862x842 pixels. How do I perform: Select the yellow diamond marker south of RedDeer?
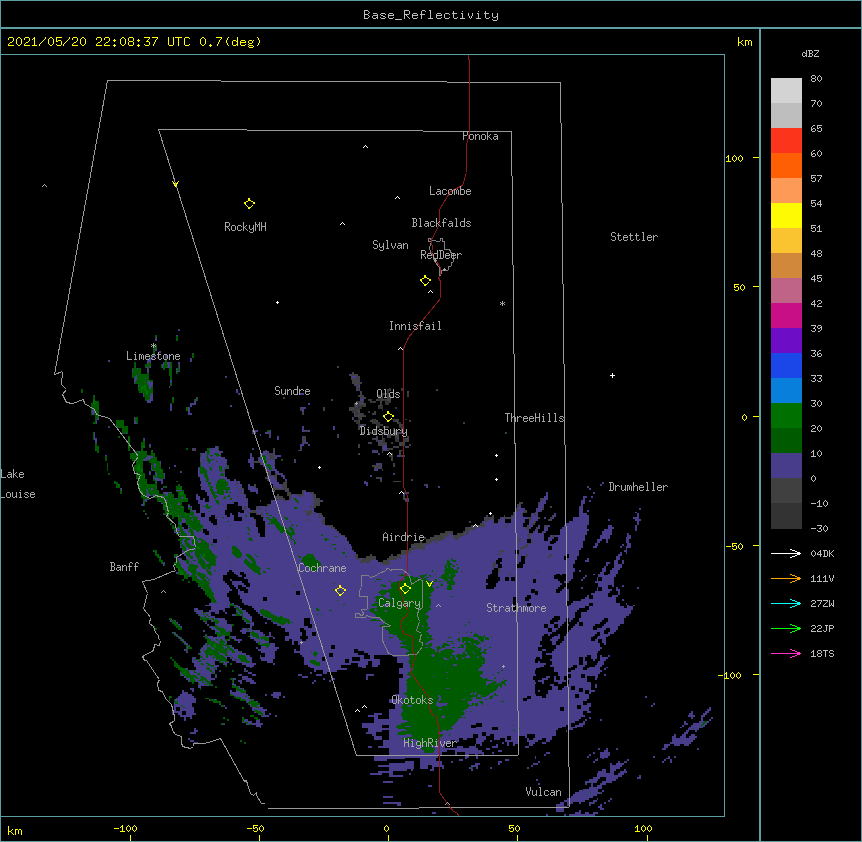(425, 281)
